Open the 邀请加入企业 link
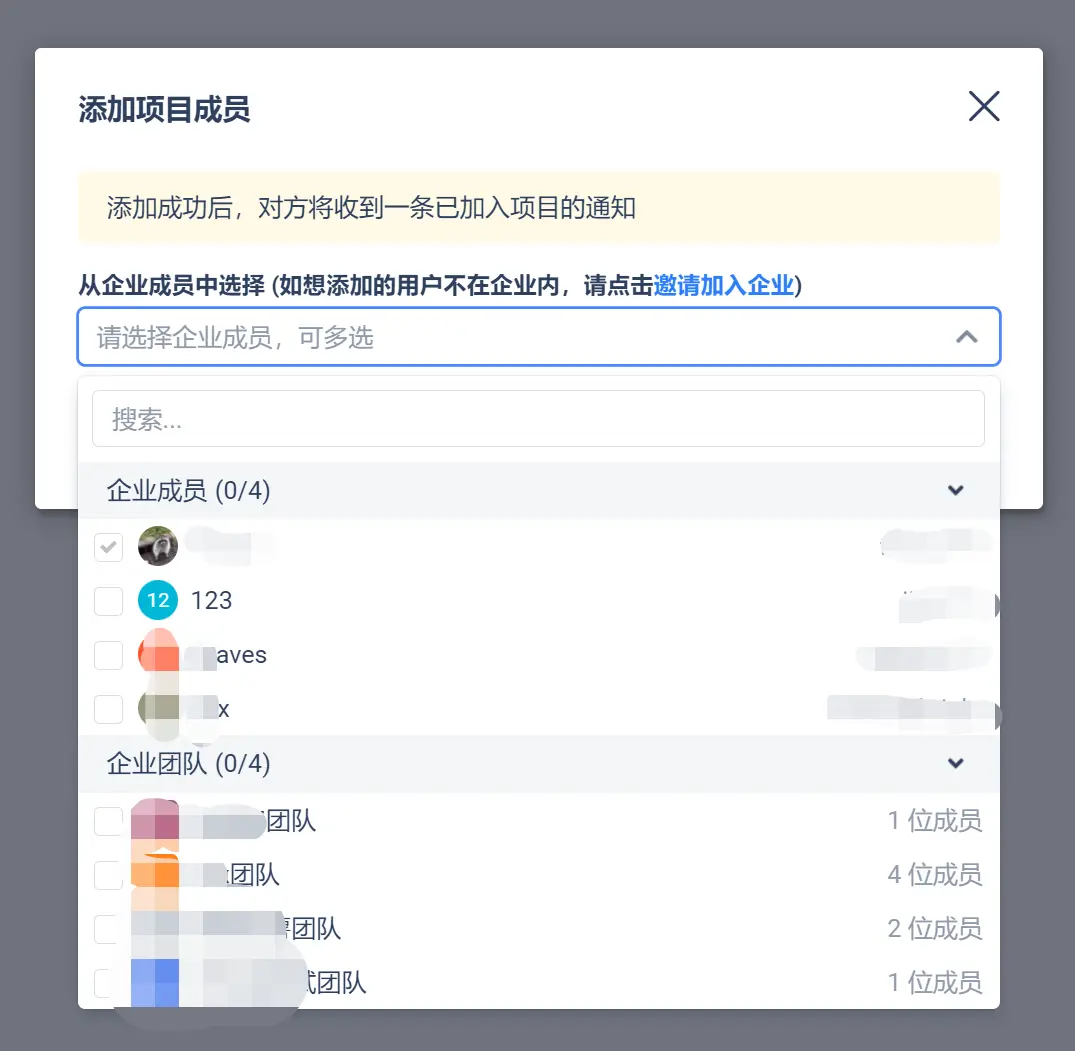 [723, 285]
